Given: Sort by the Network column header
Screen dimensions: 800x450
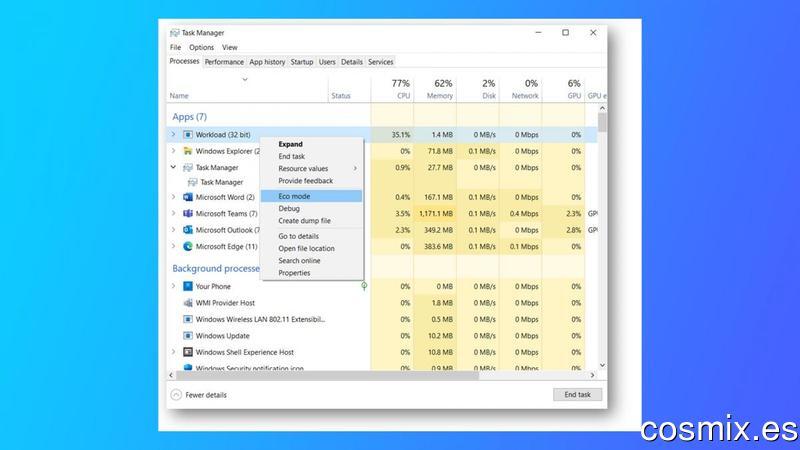Looking at the screenshot, I should tap(520, 89).
